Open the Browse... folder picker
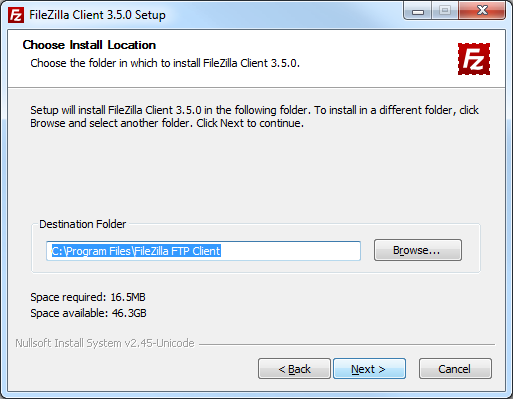Viewport: 513px width, 399px height. (x=418, y=250)
